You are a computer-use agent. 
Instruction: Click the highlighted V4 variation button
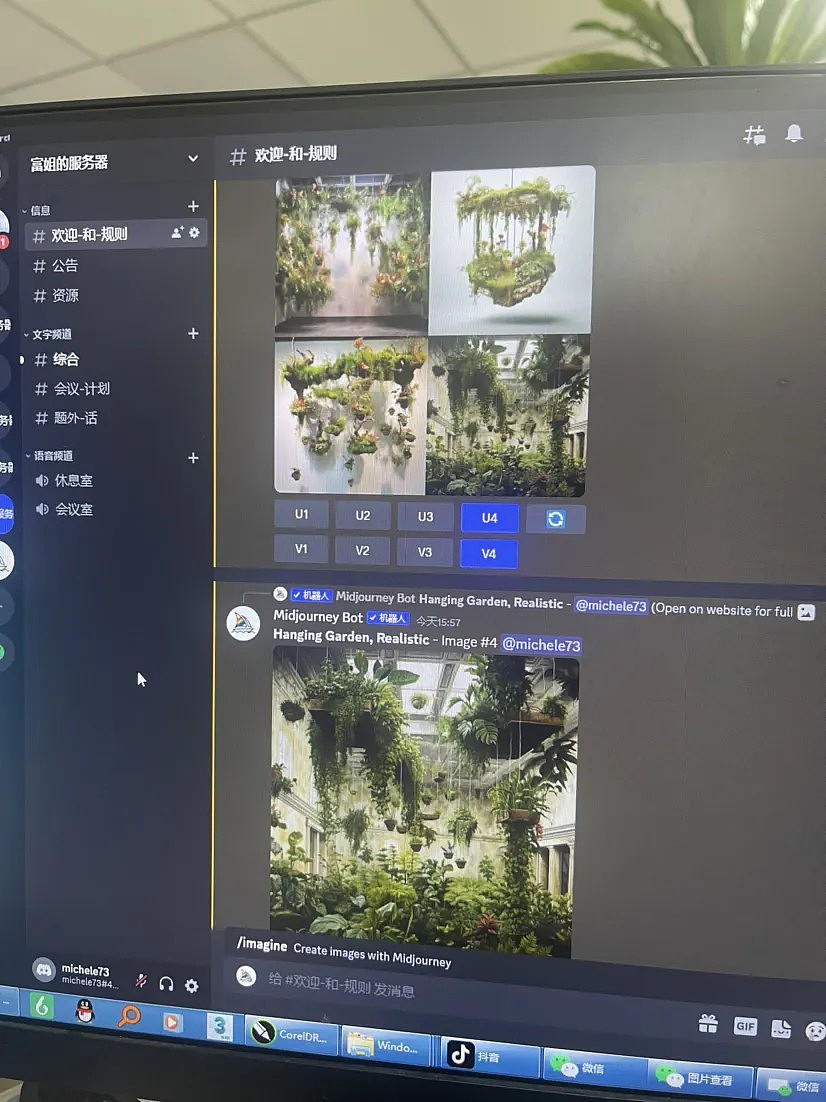489,554
